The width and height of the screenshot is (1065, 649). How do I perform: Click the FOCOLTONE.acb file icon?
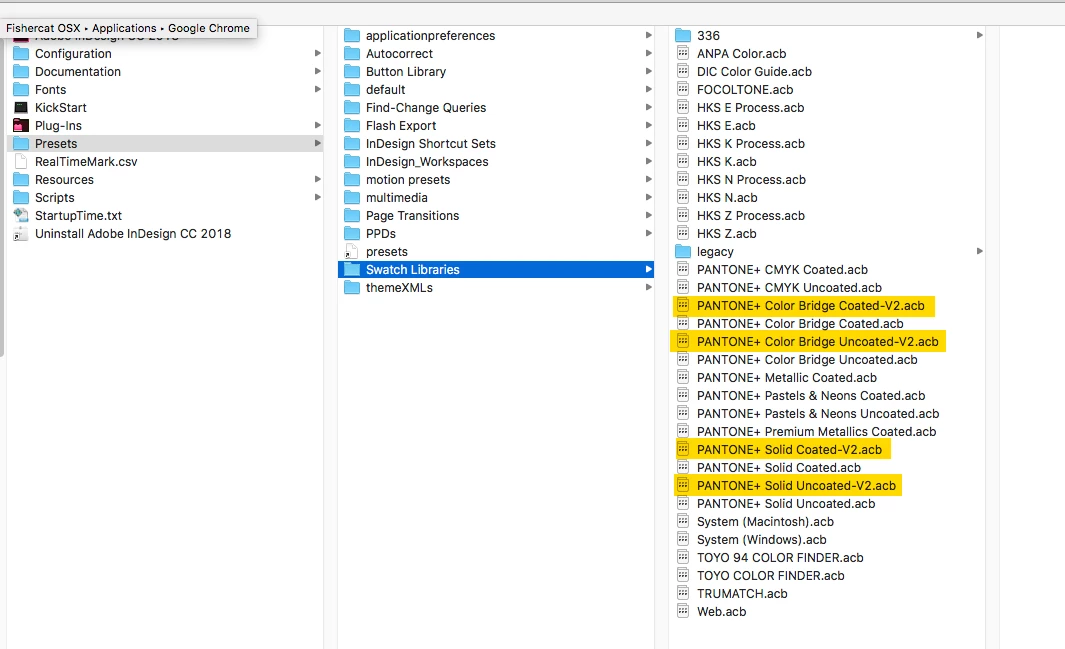[683, 89]
